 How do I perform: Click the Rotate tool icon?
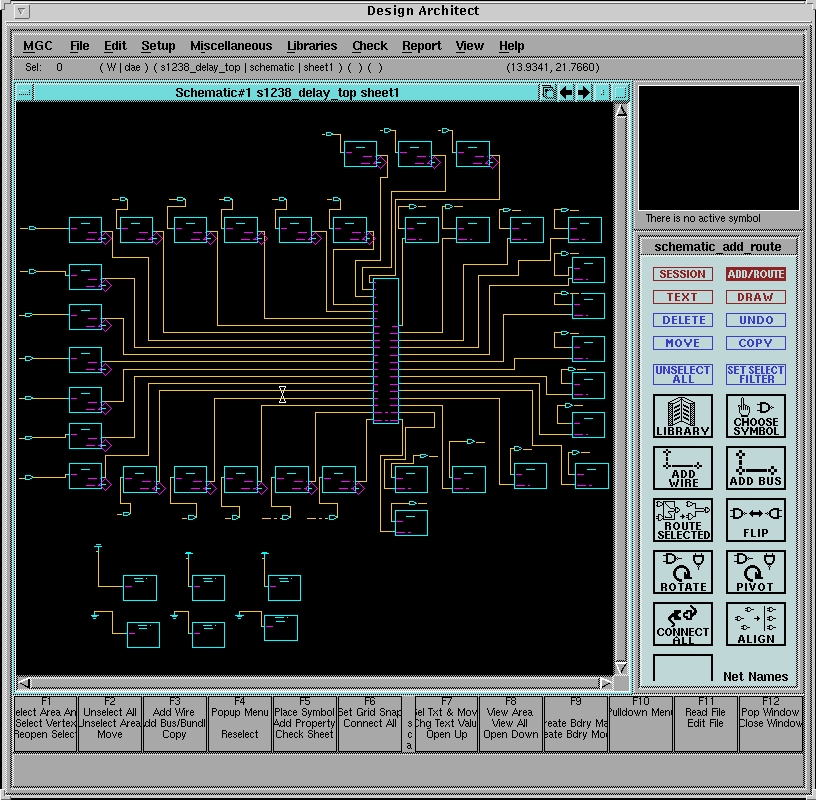683,572
